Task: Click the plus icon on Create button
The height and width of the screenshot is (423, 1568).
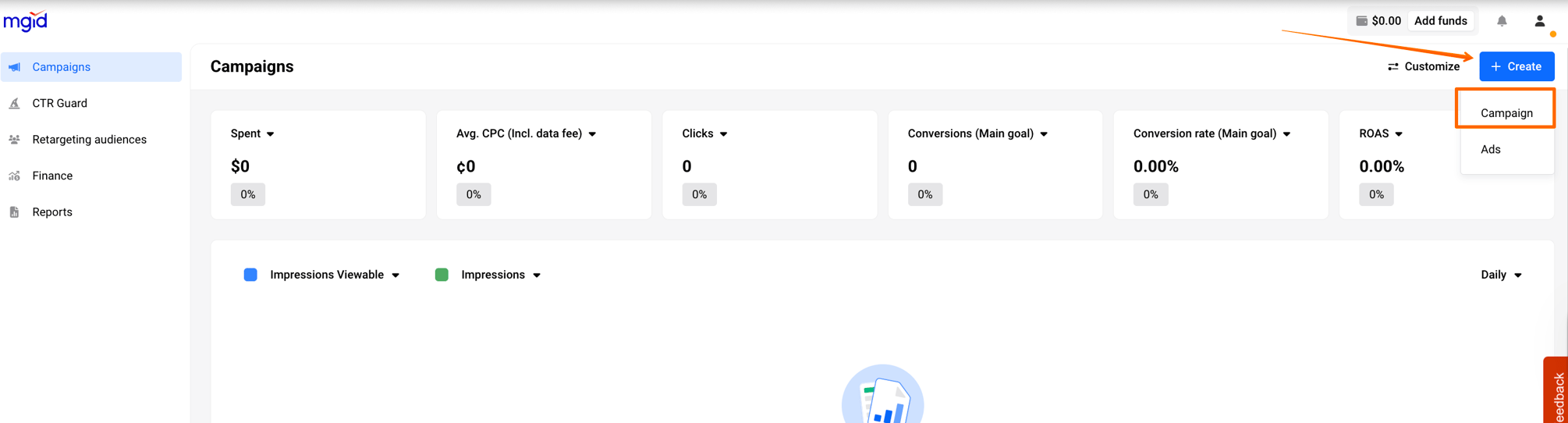Action: coord(1495,67)
